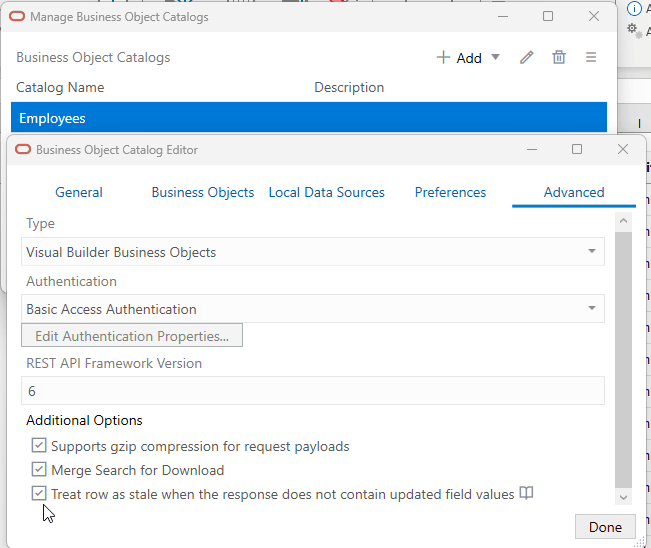Open the Local Data Sources tab
The width and height of the screenshot is (651, 548).
point(326,192)
